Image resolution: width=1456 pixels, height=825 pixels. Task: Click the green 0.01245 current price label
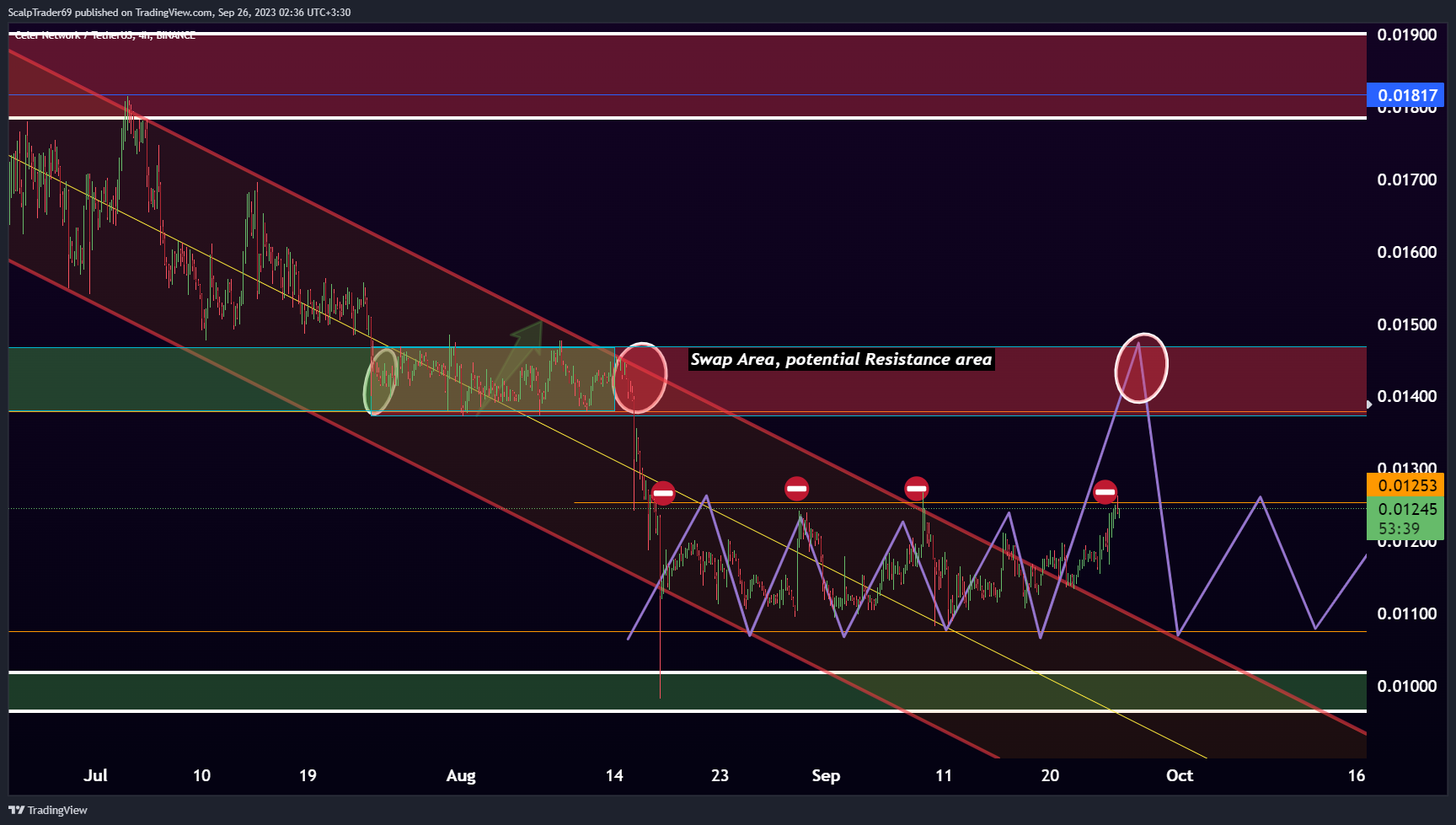point(1405,509)
